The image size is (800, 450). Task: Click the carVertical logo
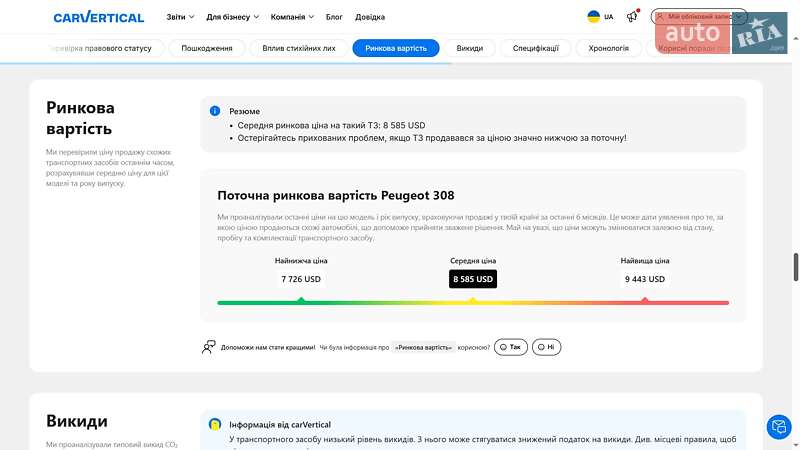tap(98, 17)
